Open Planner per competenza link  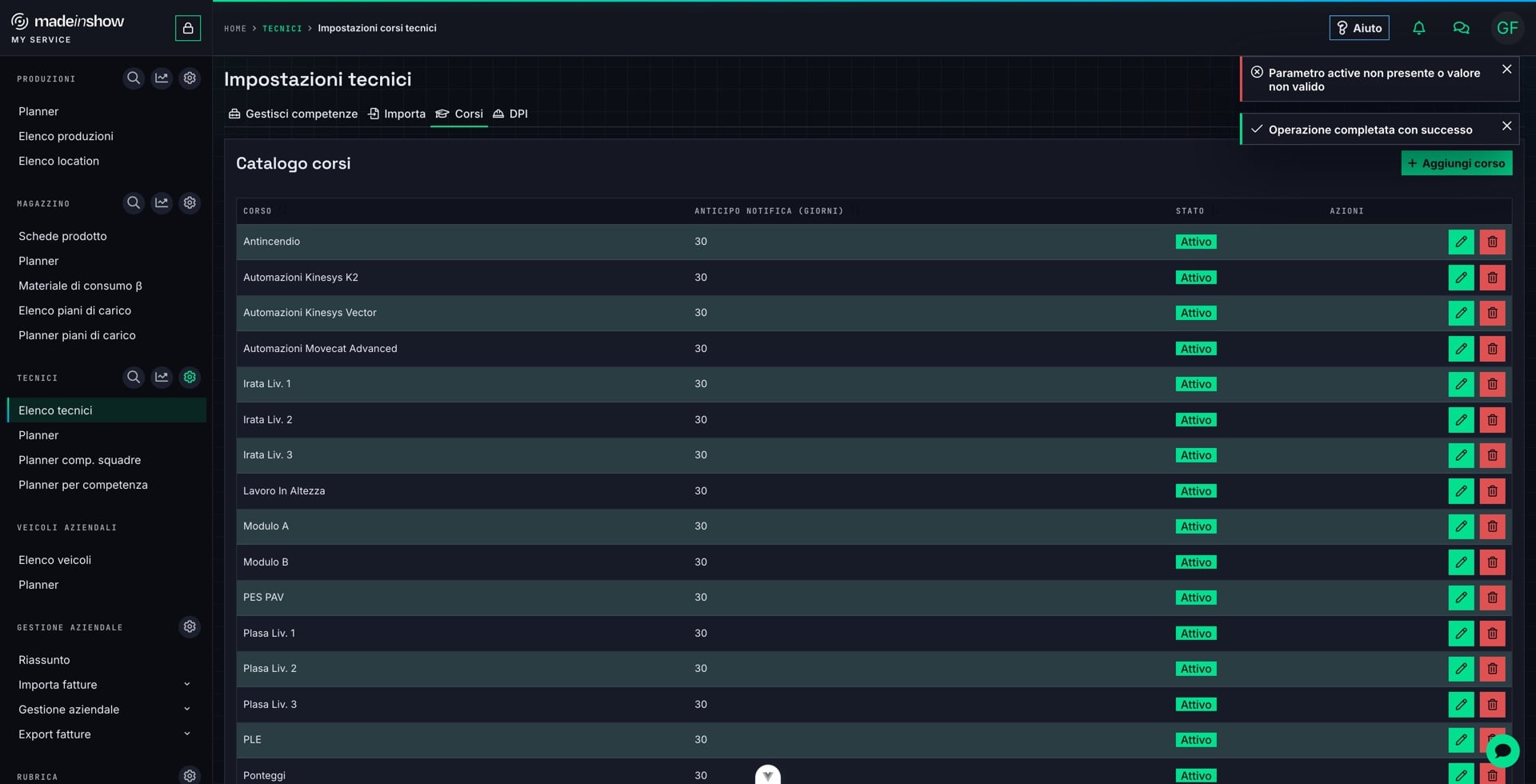[82, 485]
